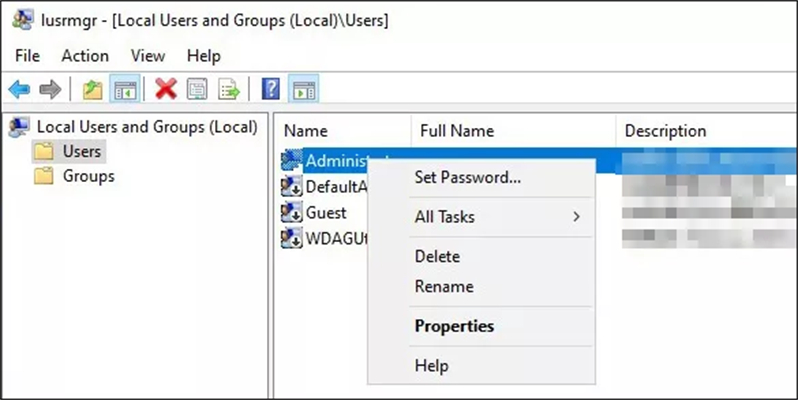Click the blue question mark Help icon
The width and height of the screenshot is (798, 400).
click(270, 90)
